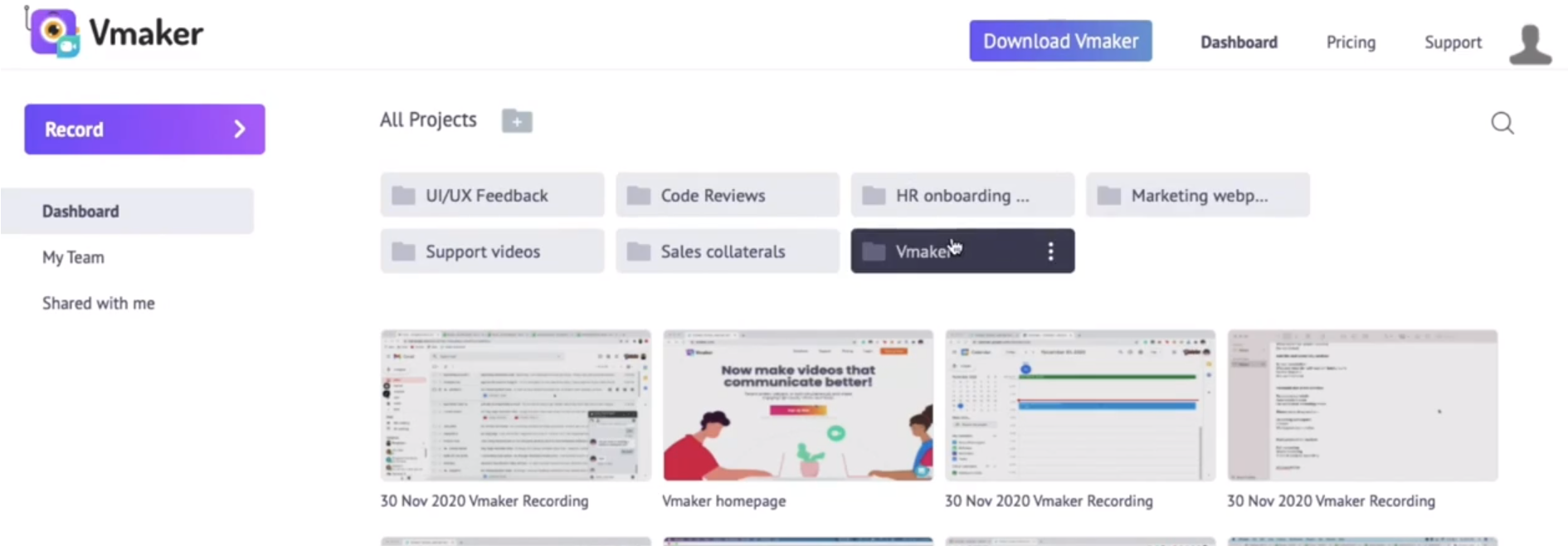Screen dimensions: 1568x546
Task: Open the Support page
Action: [1453, 42]
